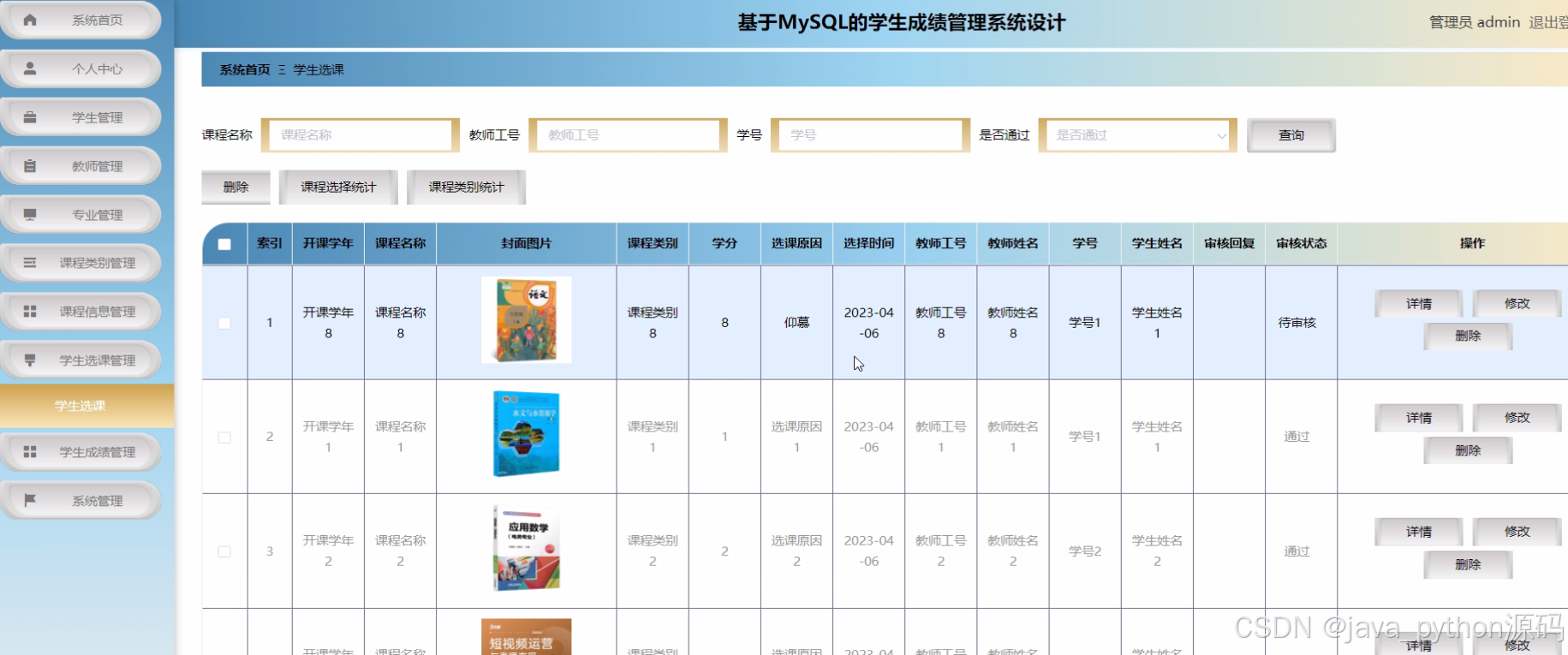Check the checkbox for row 2
The image size is (1568, 655).
(x=224, y=438)
